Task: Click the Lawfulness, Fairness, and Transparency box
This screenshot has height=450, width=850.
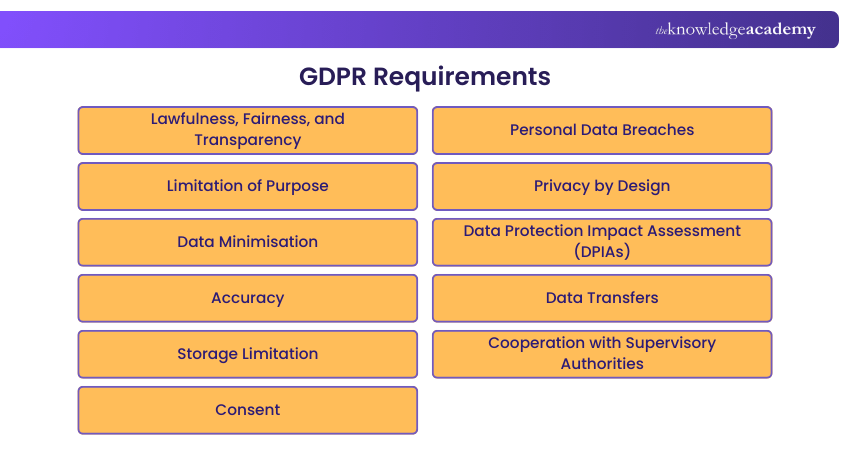Action: coord(247,130)
